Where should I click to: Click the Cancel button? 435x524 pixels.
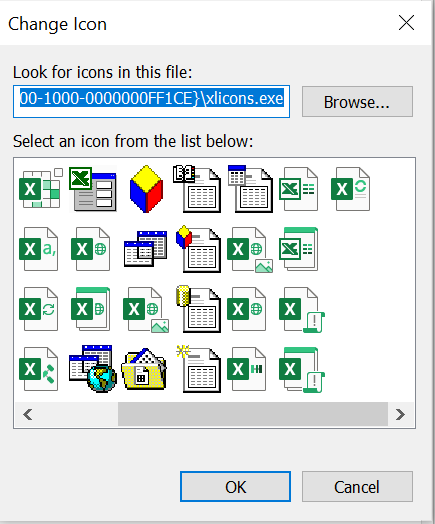pyautogui.click(x=357, y=487)
